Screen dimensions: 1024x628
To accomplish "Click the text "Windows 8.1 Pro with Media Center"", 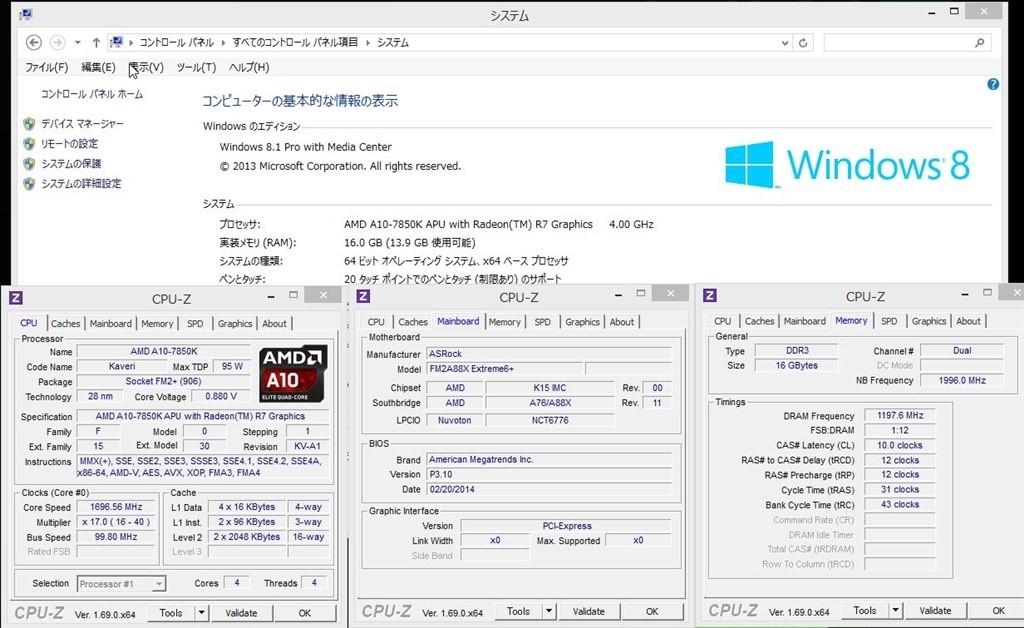I will [306, 147].
